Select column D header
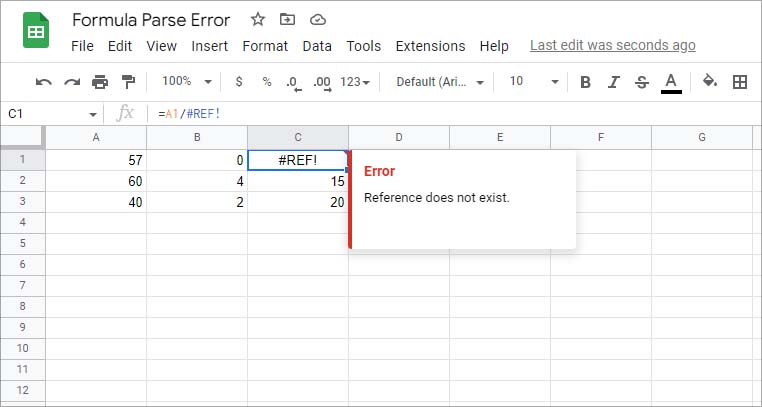This screenshot has height=407, width=762. click(x=399, y=137)
